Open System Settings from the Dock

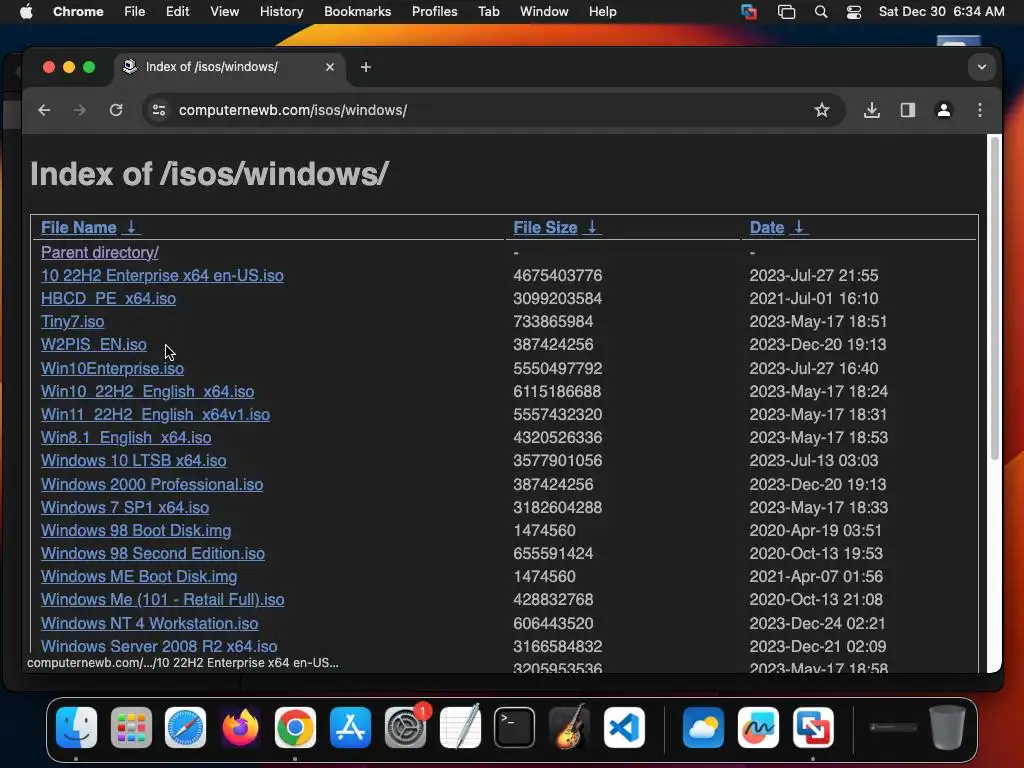[x=406, y=727]
